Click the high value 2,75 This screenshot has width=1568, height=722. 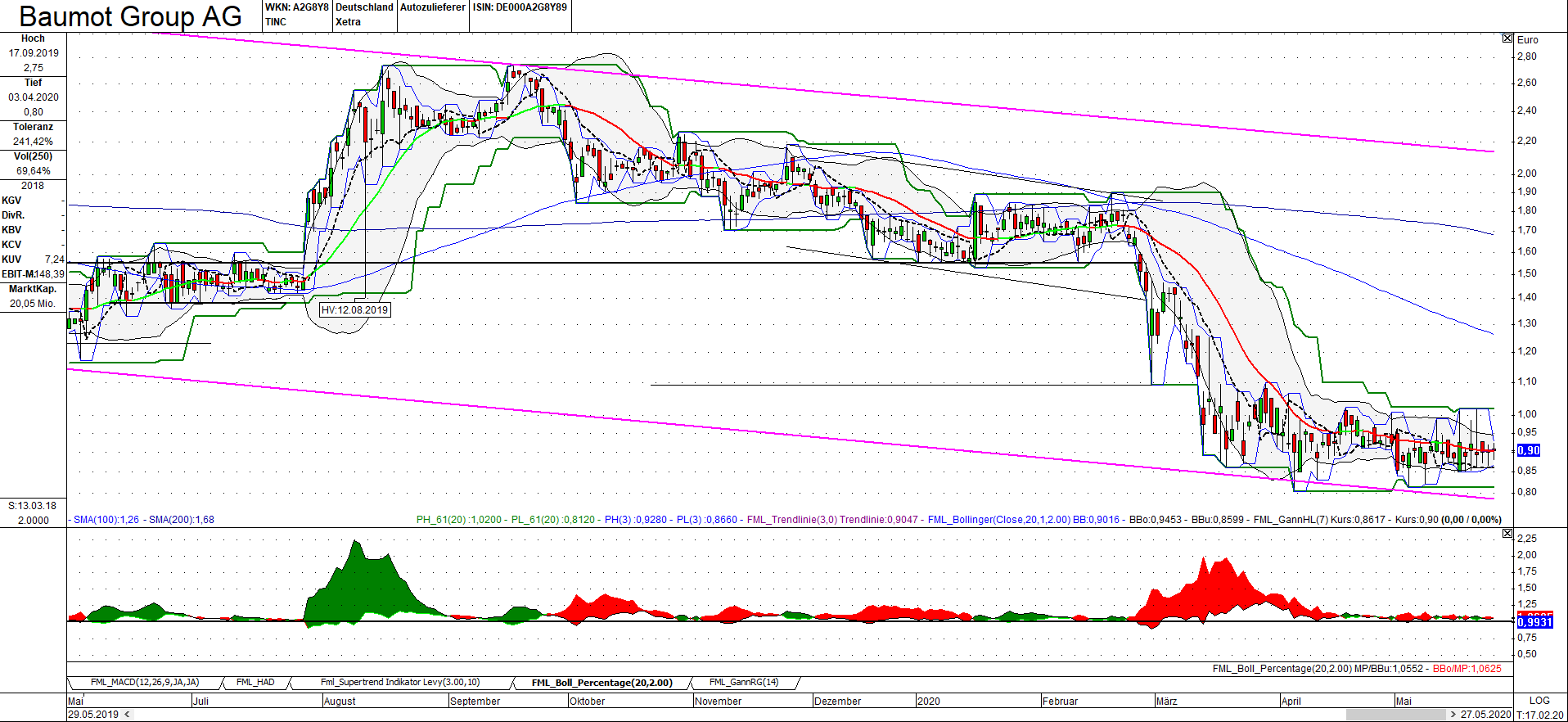(34, 68)
